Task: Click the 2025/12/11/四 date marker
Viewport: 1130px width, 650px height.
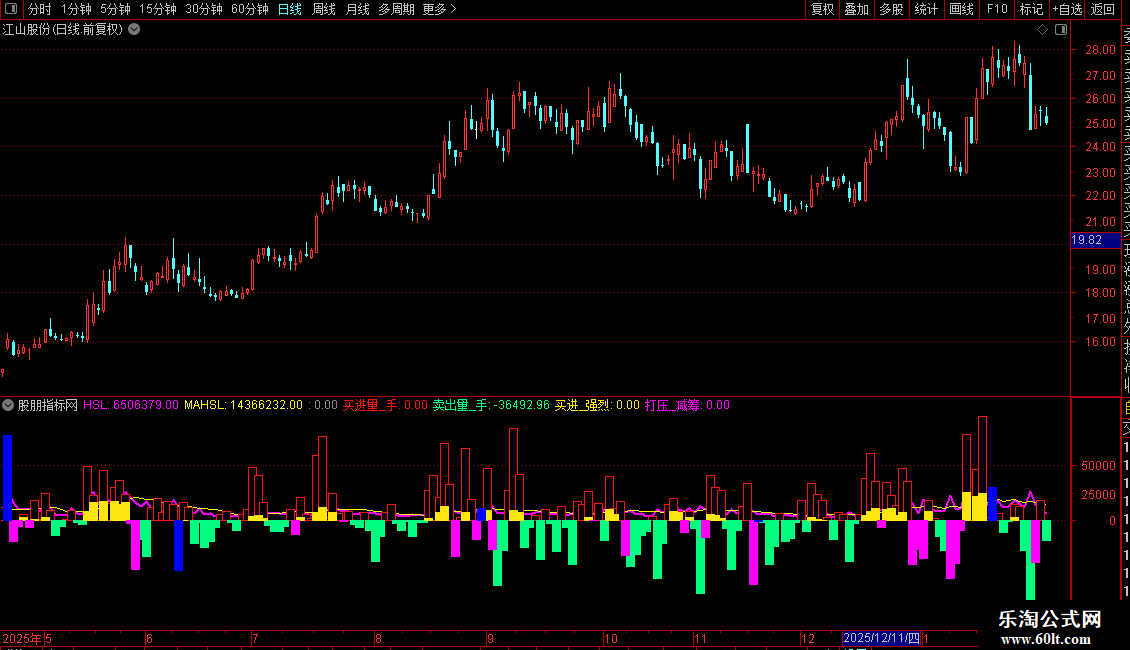Action: pos(881,638)
